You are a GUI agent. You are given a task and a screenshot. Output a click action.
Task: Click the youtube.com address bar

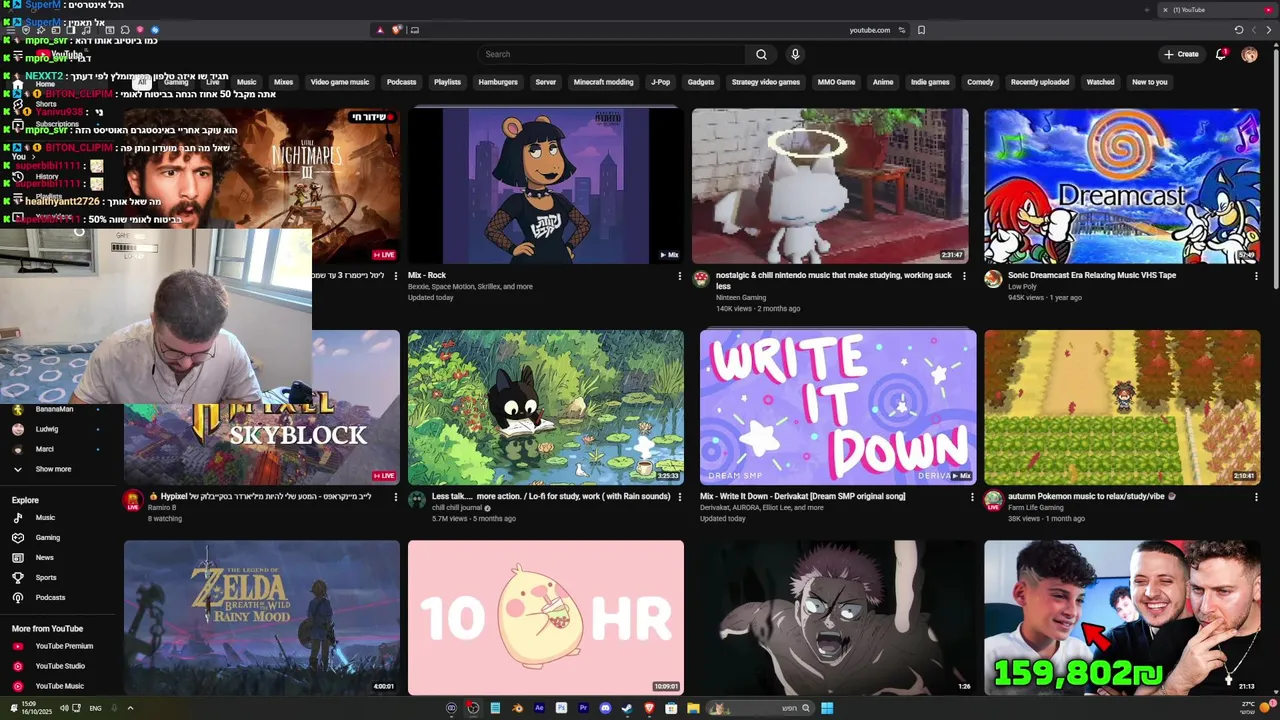(869, 30)
